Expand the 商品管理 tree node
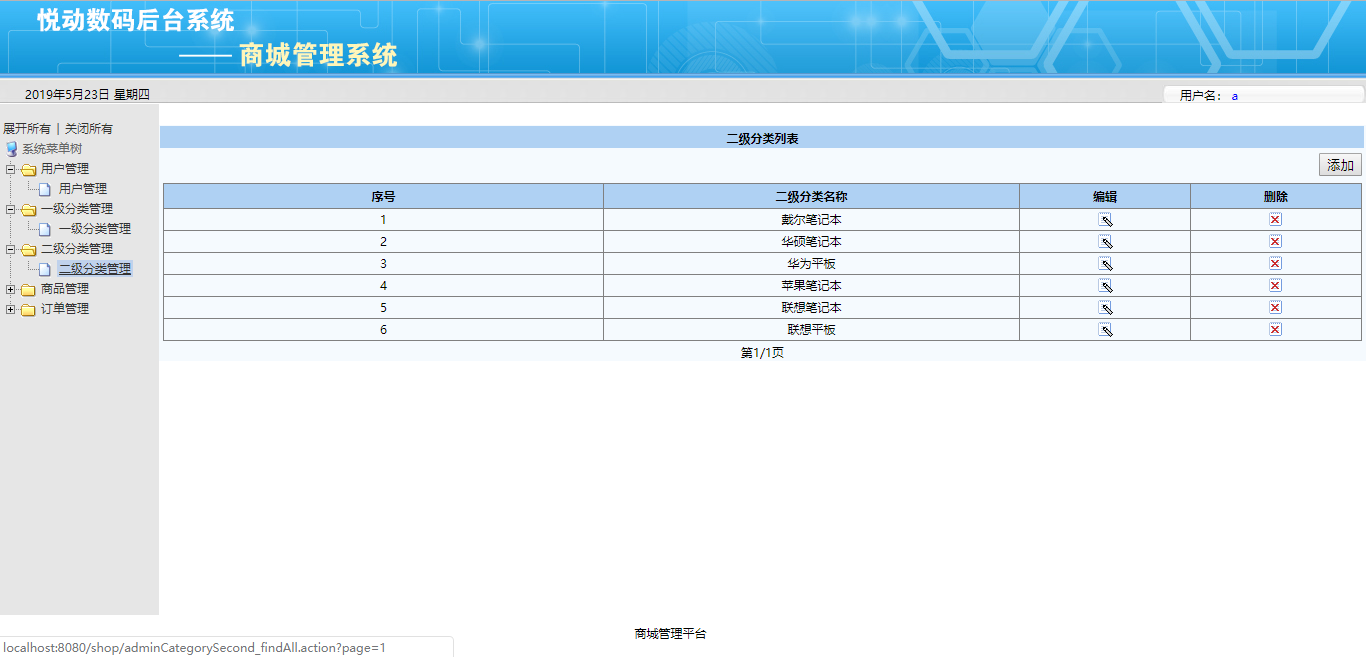 (x=10, y=289)
